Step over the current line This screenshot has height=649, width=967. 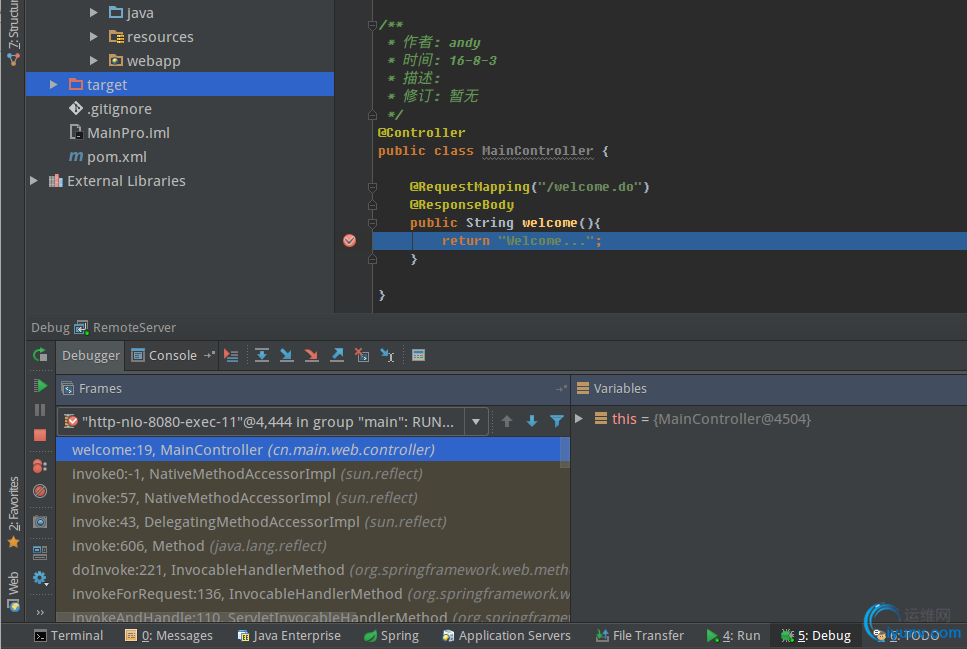point(262,355)
